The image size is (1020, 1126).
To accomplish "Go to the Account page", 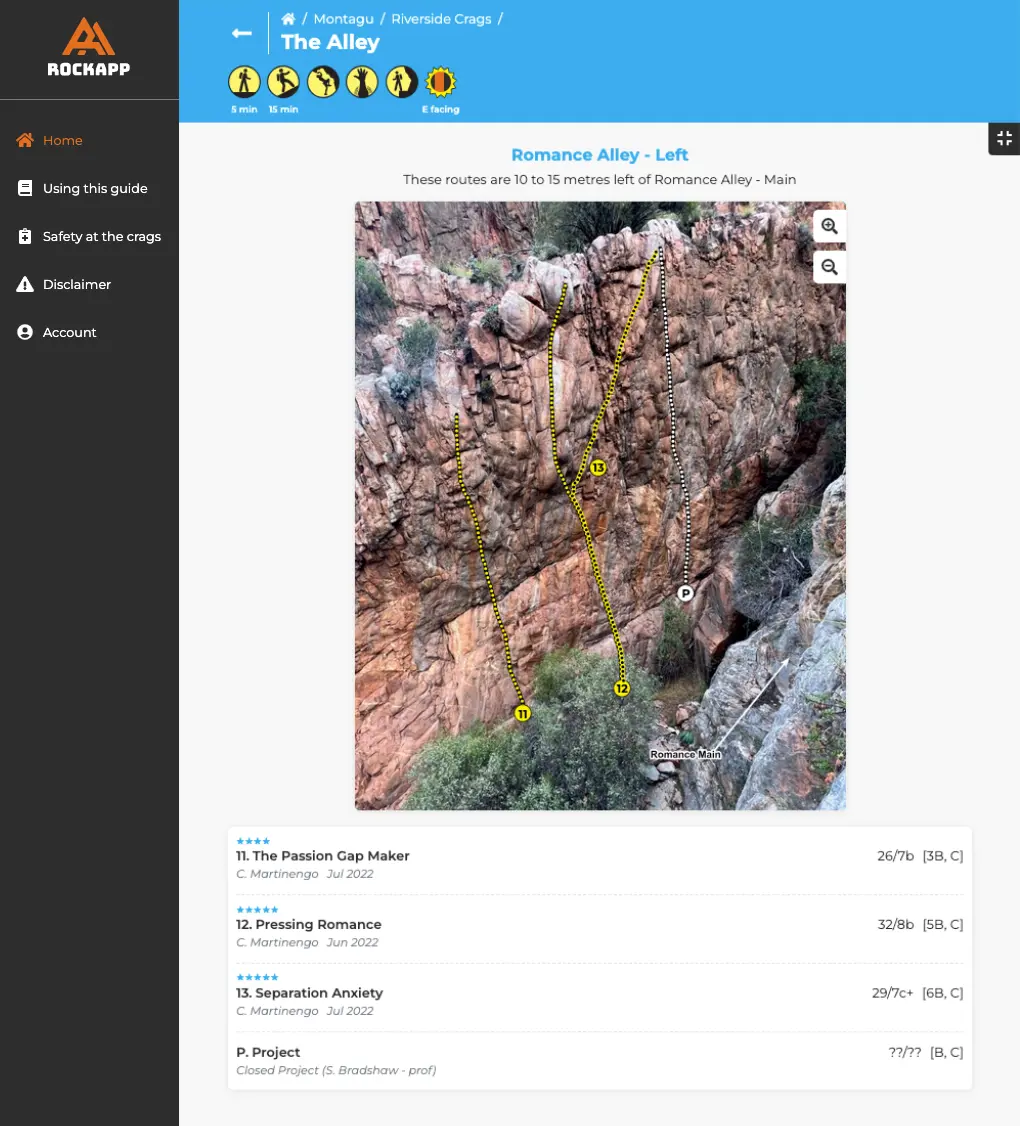I will (69, 332).
